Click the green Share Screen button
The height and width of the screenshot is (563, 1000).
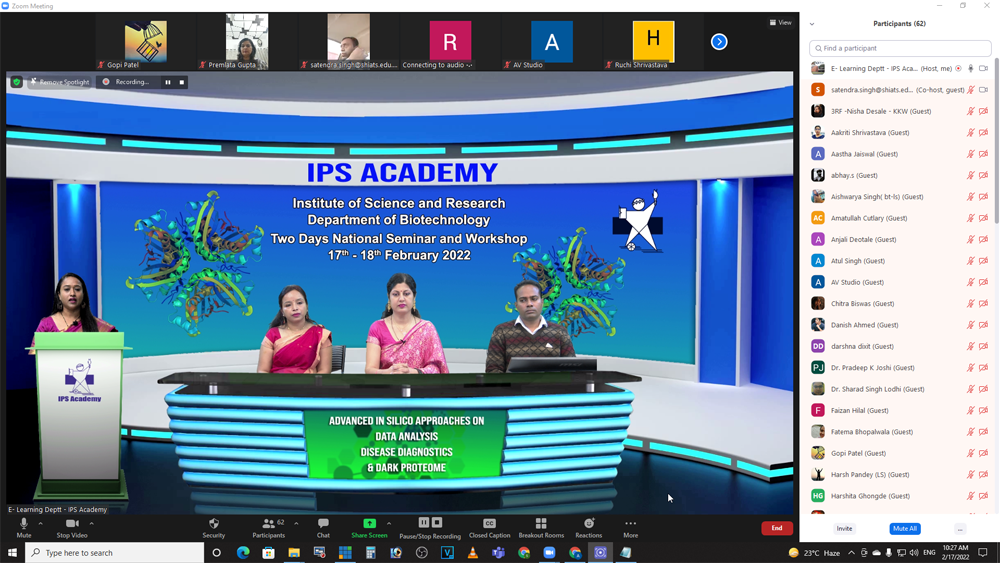[x=369, y=527]
